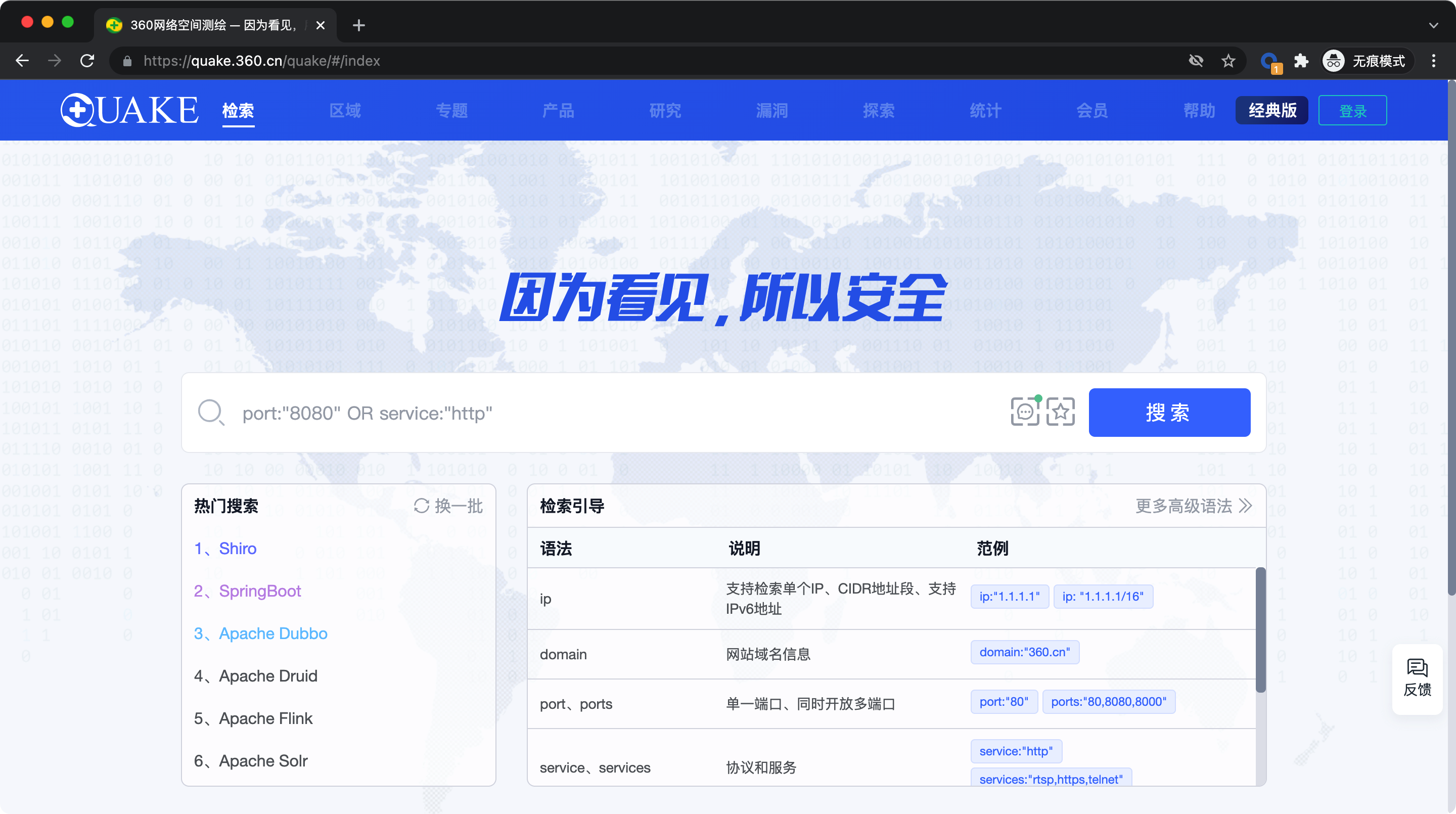Open the 统计 nav menu
1456x814 pixels.
pyautogui.click(x=986, y=111)
